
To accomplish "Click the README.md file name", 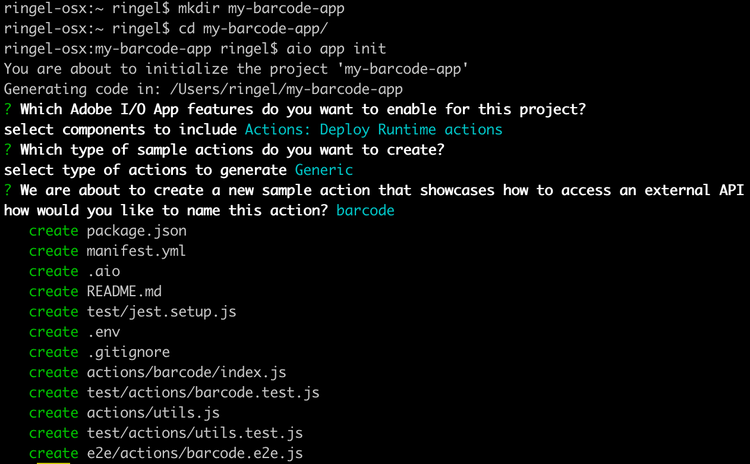I will coord(124,291).
